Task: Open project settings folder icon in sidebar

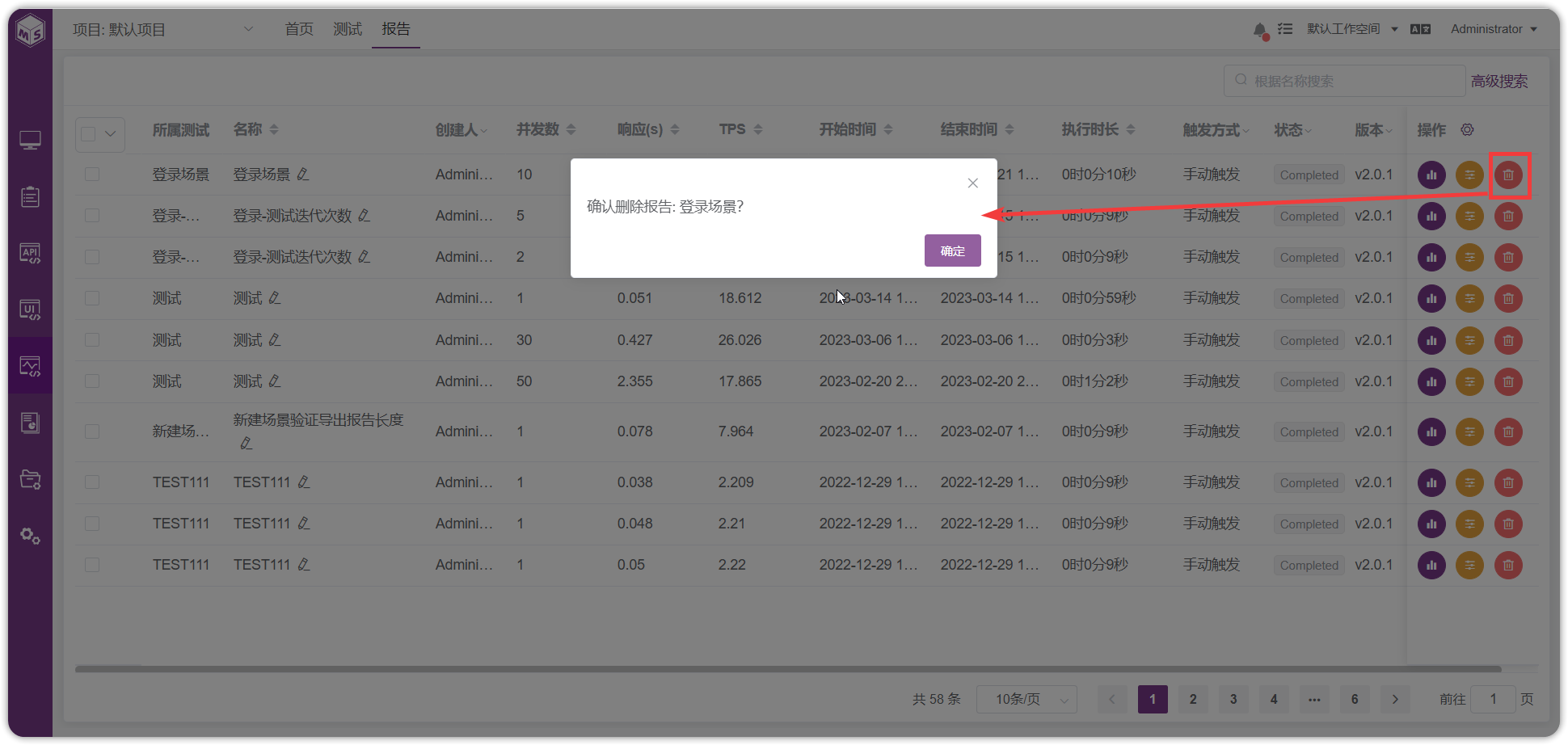Action: pyautogui.click(x=30, y=479)
